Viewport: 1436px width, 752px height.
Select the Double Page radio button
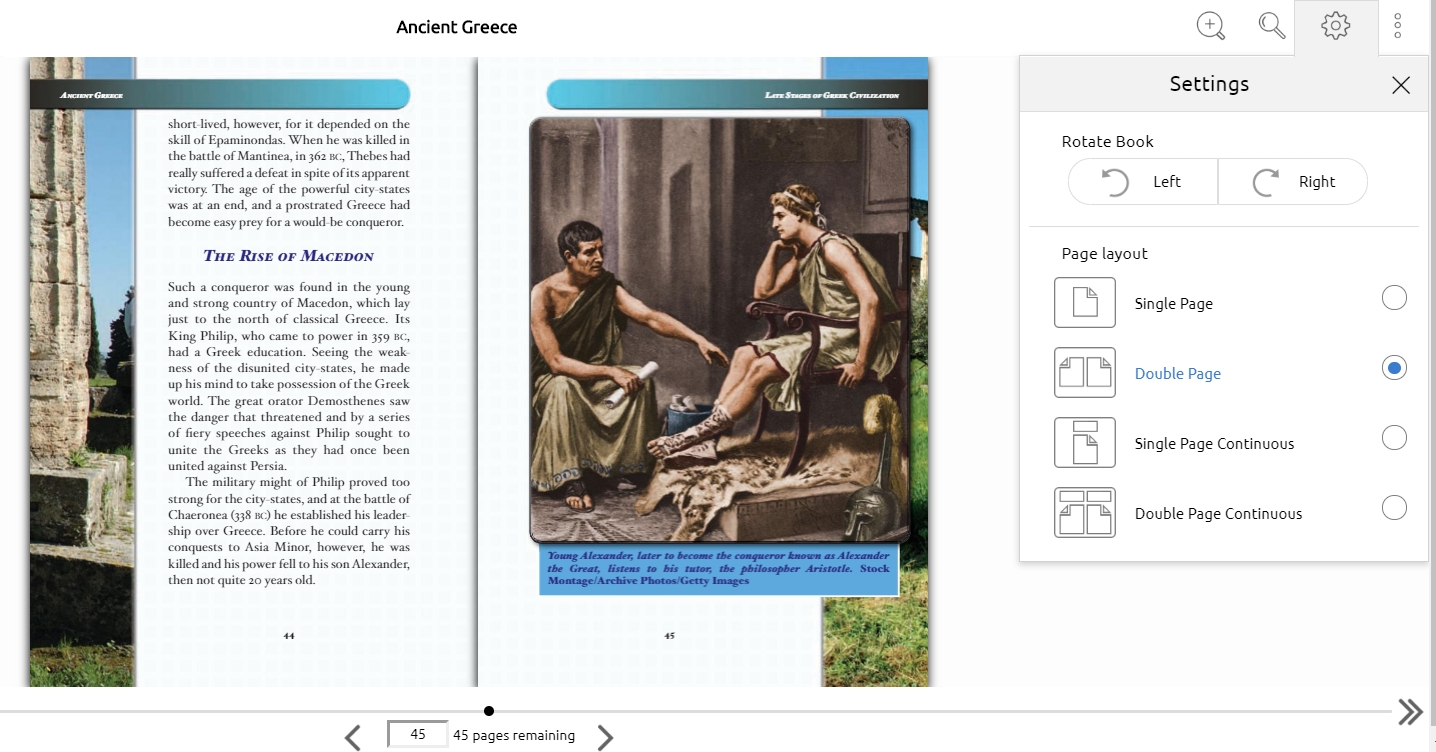point(1394,367)
